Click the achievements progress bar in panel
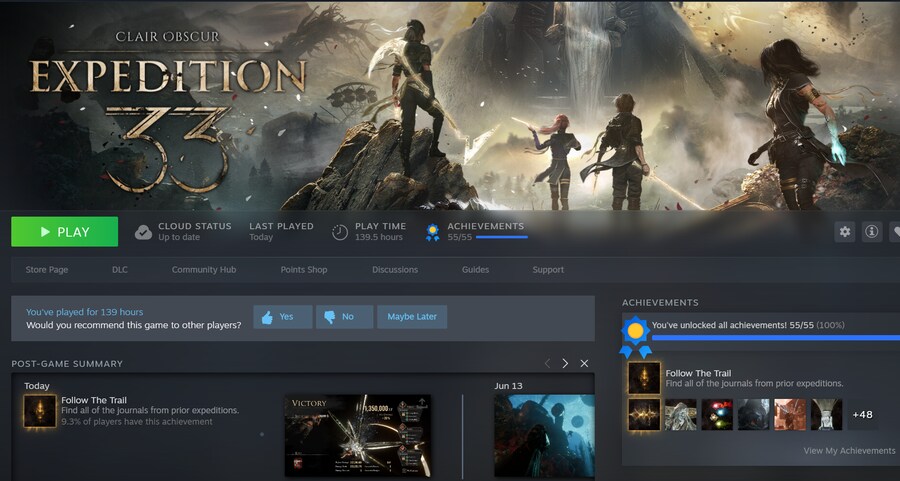 pyautogui.click(x=776, y=338)
